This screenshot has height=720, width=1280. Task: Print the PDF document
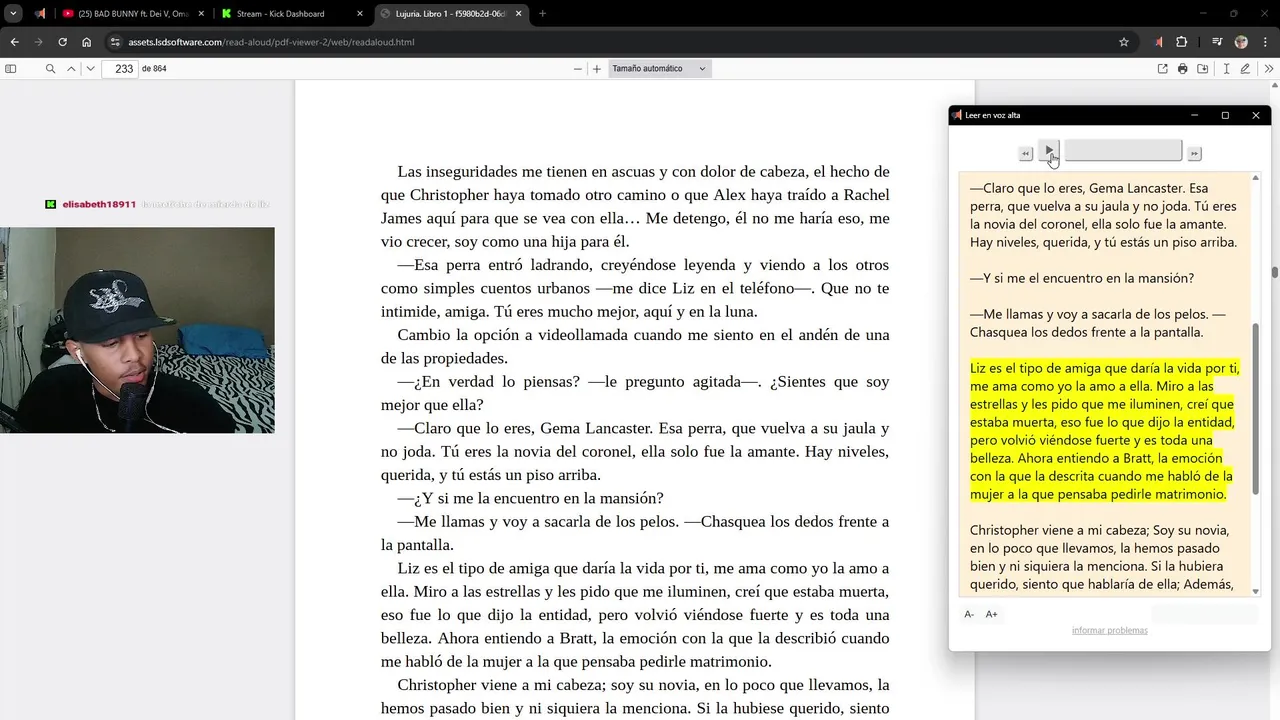1183,69
